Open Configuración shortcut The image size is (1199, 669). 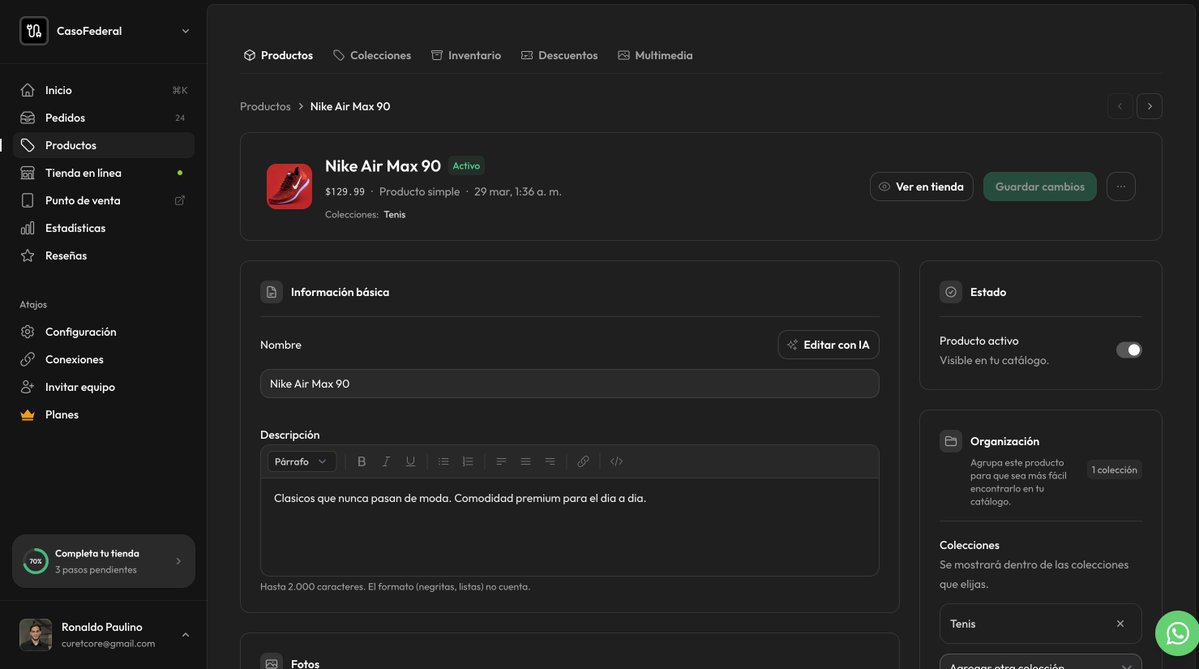103,332
